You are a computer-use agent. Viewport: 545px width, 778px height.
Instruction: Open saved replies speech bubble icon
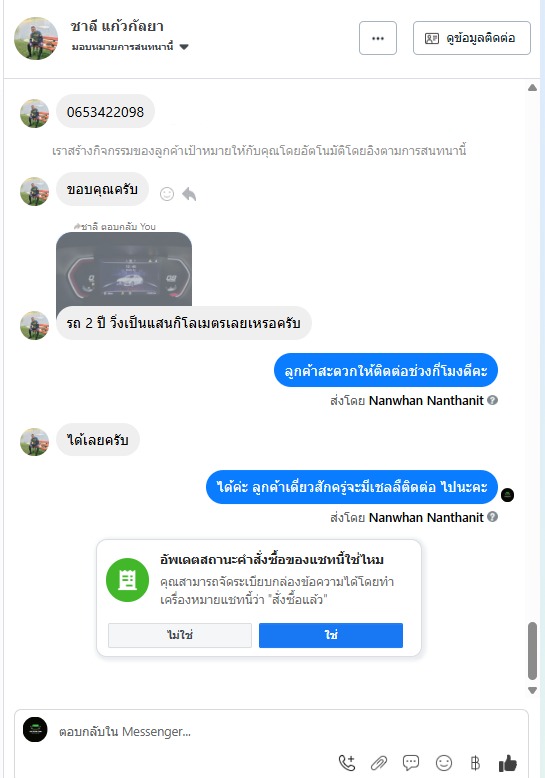tap(410, 763)
